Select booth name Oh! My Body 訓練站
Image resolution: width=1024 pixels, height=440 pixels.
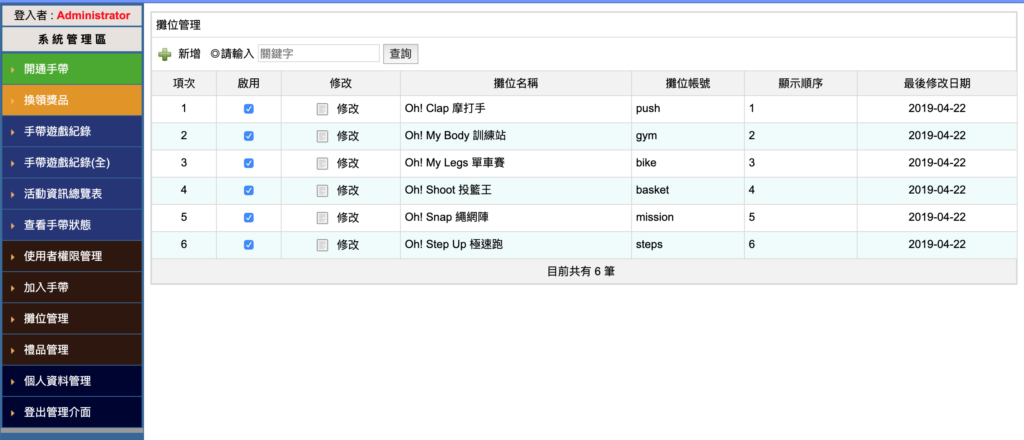[x=456, y=136]
